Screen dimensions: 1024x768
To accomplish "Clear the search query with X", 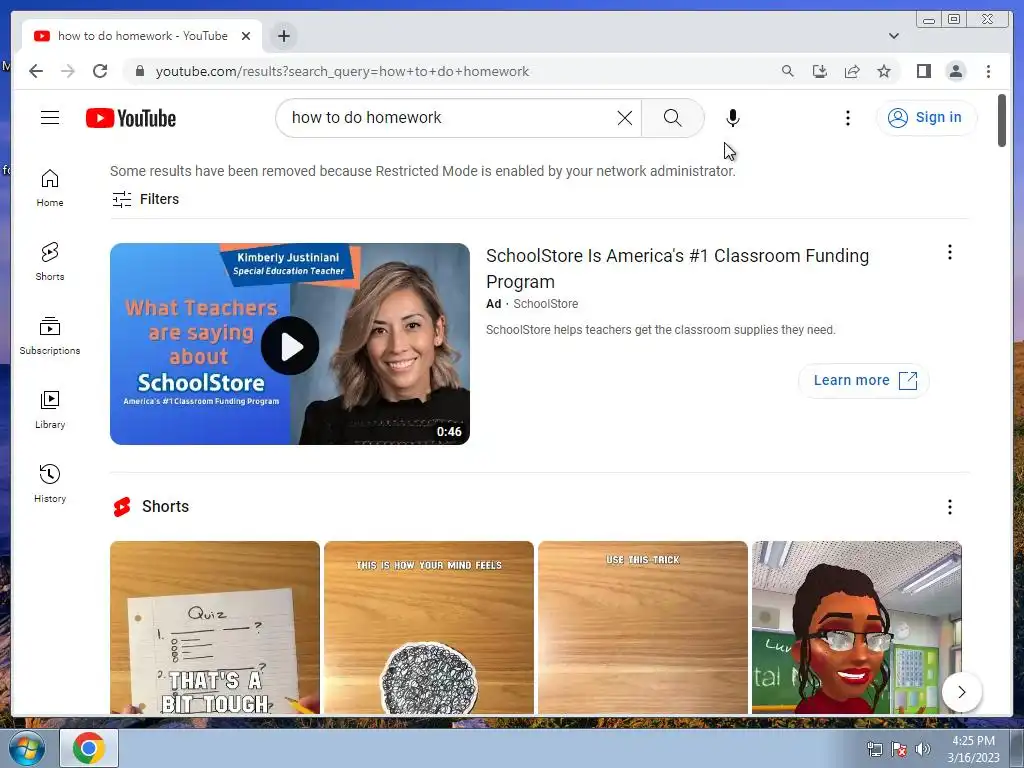I will click(625, 118).
